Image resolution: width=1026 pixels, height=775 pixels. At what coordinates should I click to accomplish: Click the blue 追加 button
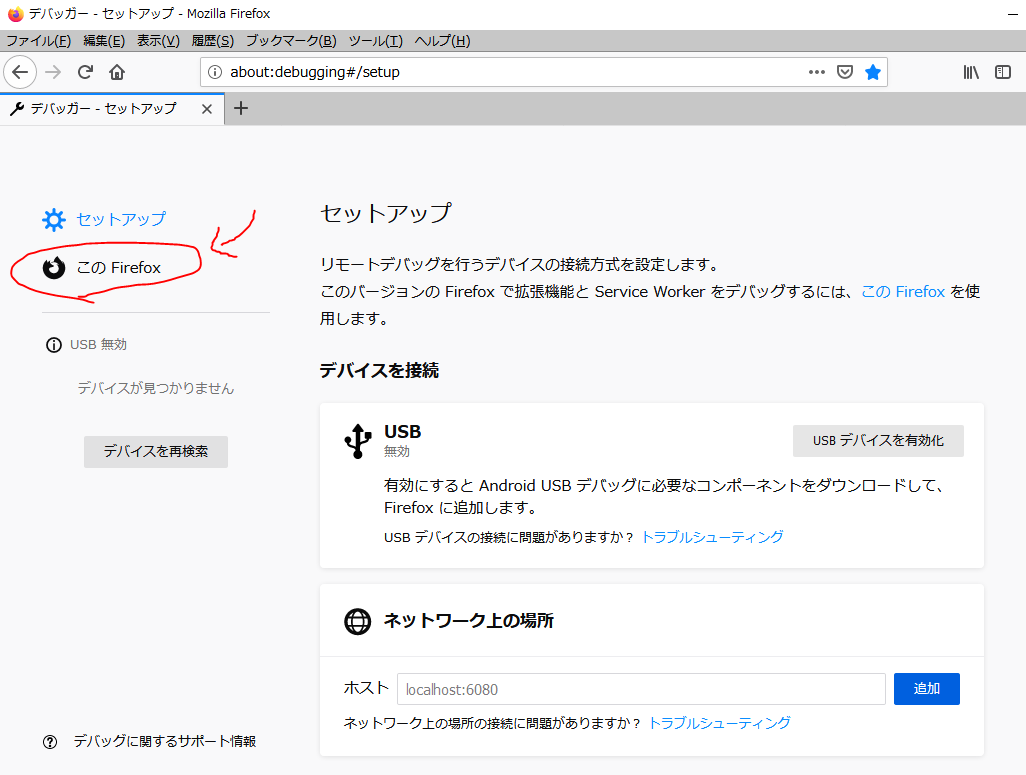pos(927,689)
